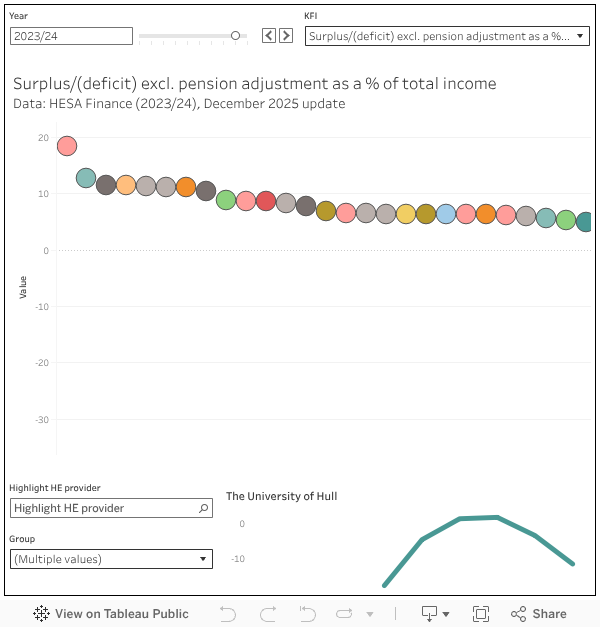Image resolution: width=600 pixels, height=627 pixels.
Task: Step to previous year with left arrow
Action: (x=268, y=36)
